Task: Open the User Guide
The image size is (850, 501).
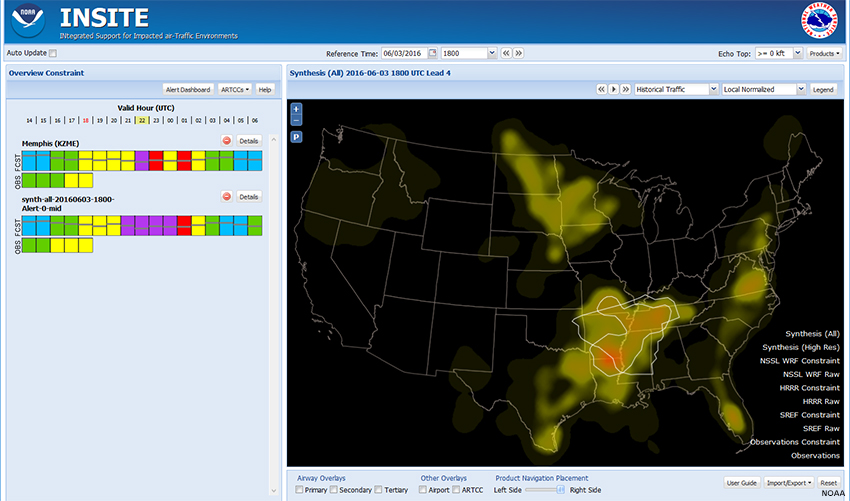Action: (x=741, y=483)
